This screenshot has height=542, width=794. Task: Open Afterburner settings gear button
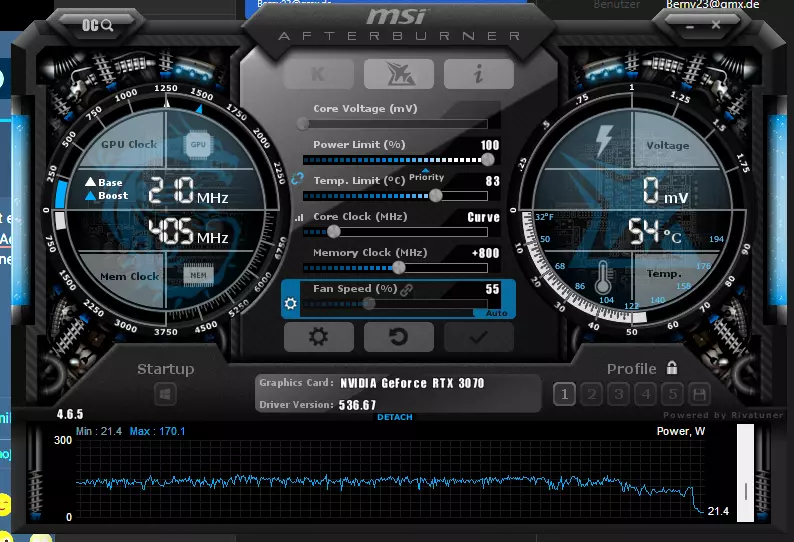tap(319, 337)
